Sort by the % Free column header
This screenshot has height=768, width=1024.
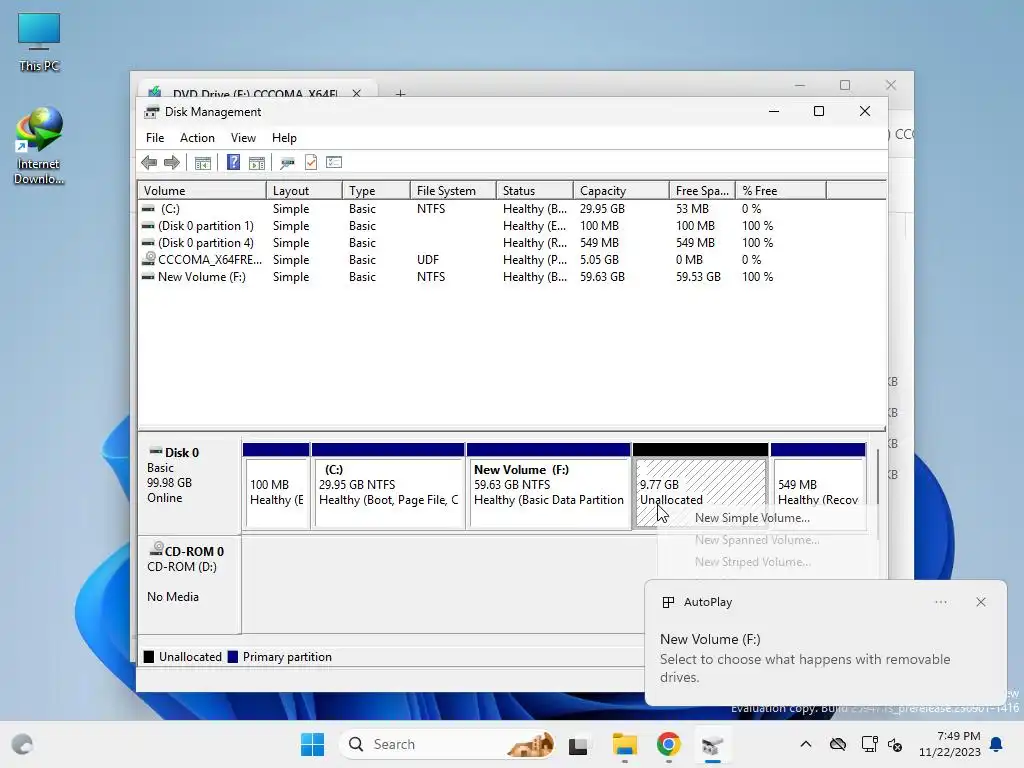coord(781,191)
